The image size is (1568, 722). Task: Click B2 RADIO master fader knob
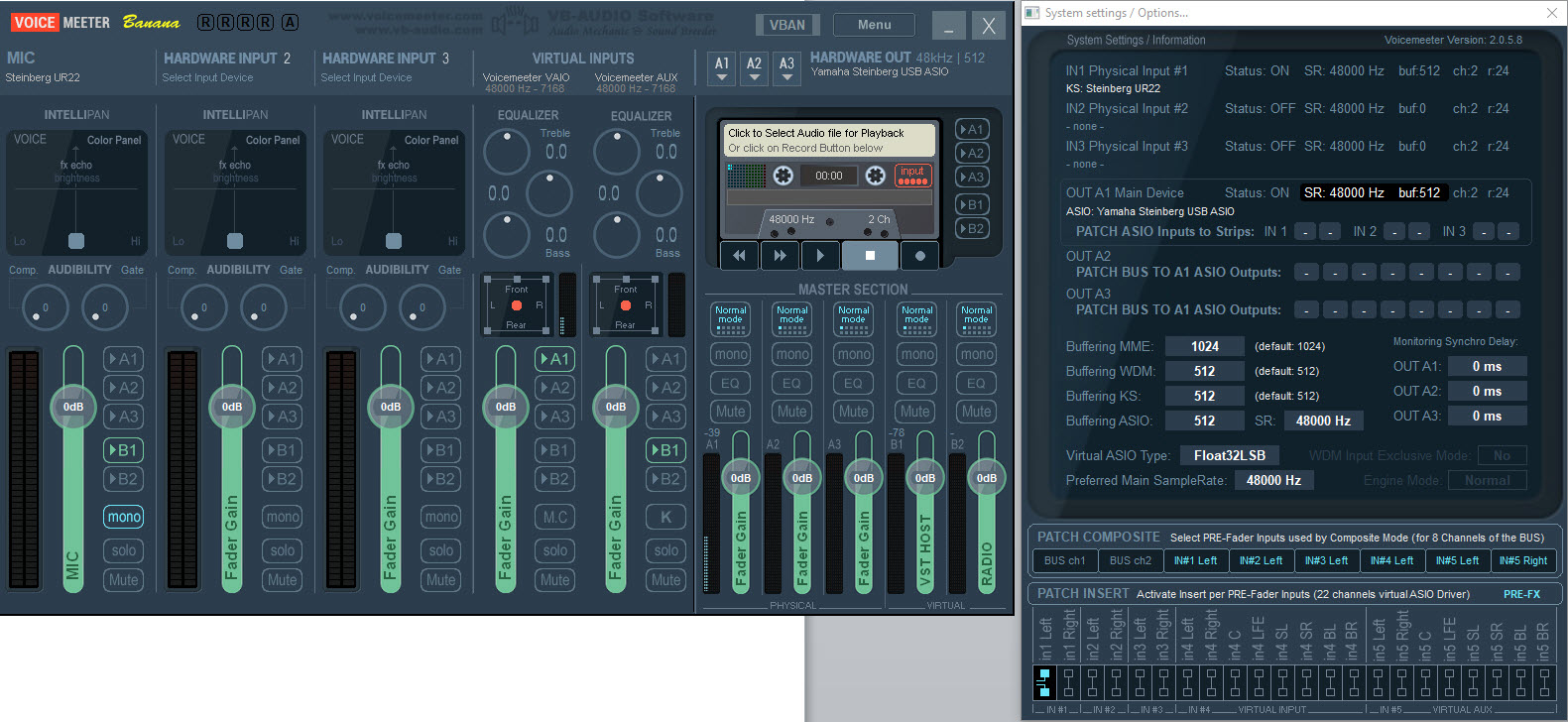[987, 478]
